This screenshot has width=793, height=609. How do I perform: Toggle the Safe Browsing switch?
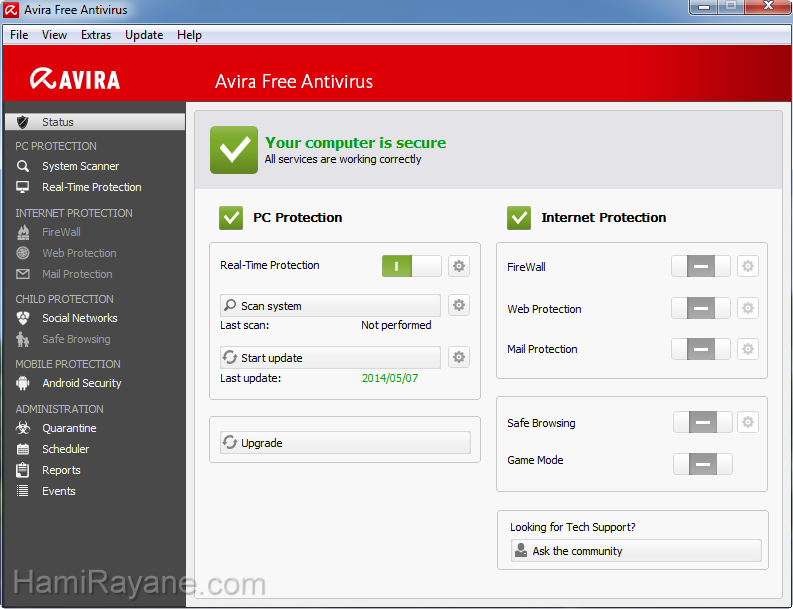[x=703, y=422]
